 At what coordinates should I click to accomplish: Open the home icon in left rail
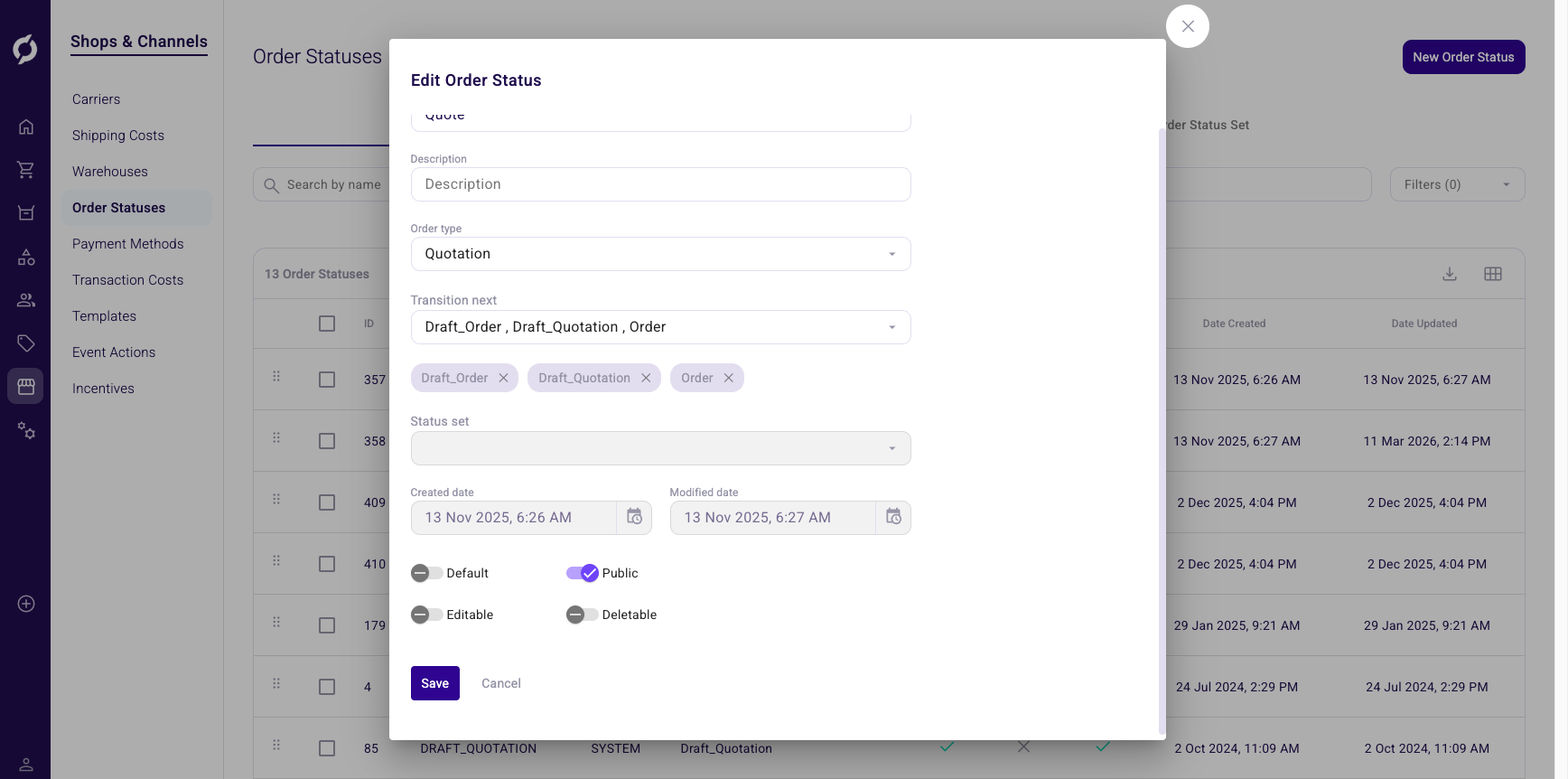coord(26,127)
